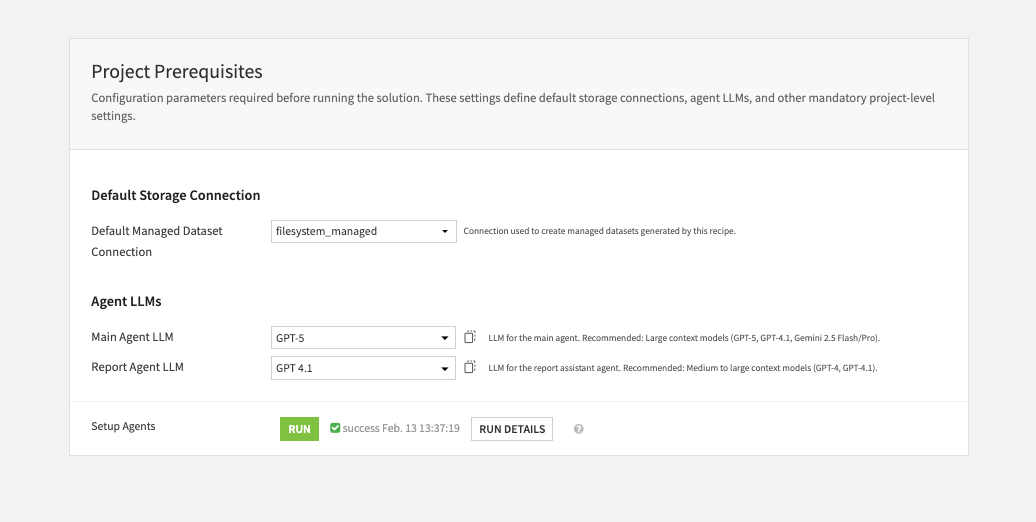
Task: Click the success Feb. 13 13:37:19 status text
Action: (401, 428)
